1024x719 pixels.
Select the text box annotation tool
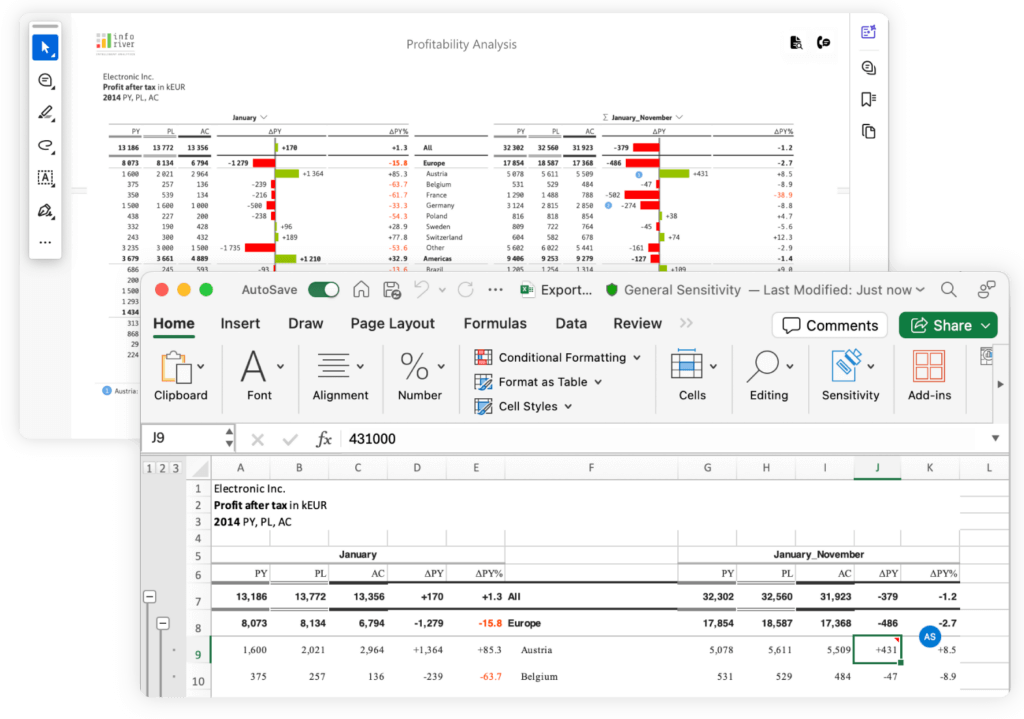pyautogui.click(x=45, y=178)
